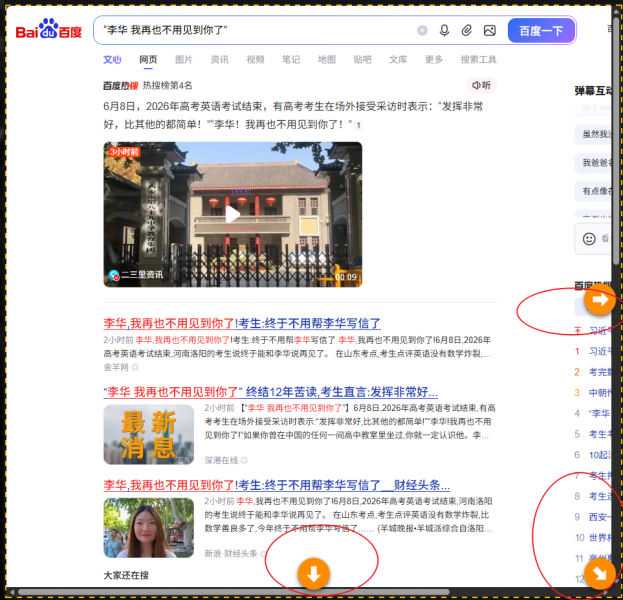Clear the search box with the X icon

[x=422, y=30]
